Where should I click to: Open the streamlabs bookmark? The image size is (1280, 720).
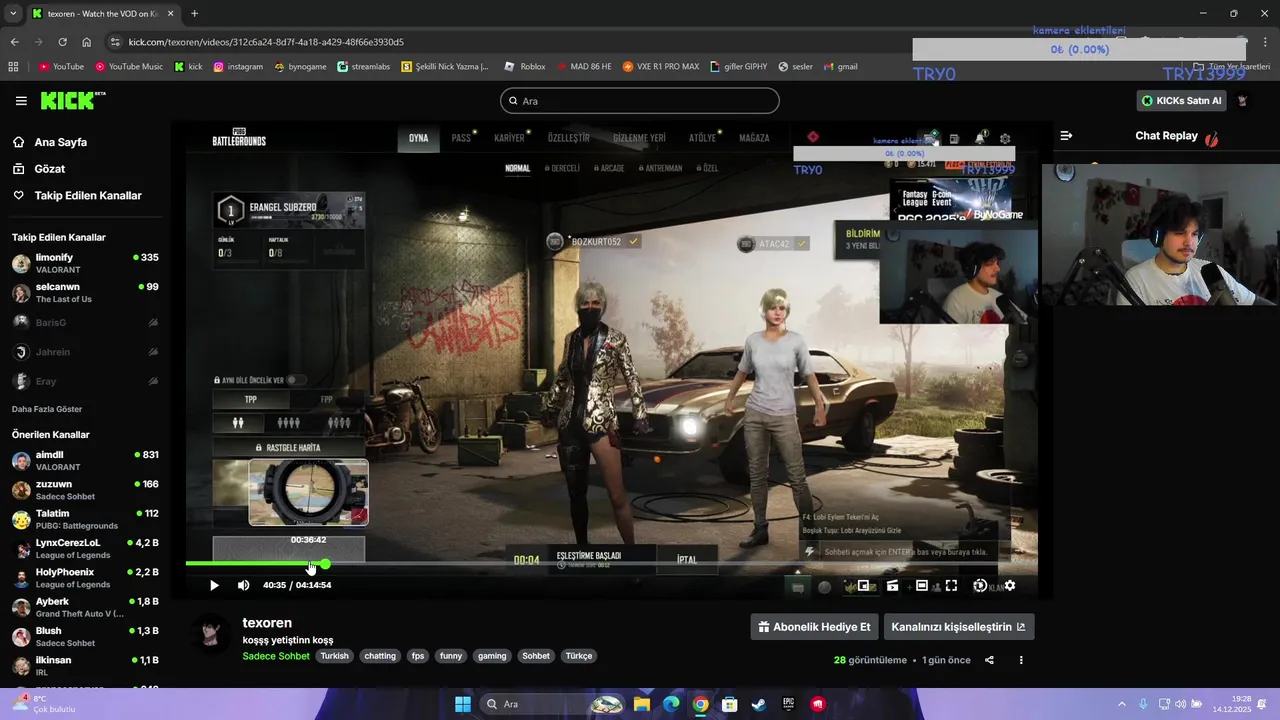[x=364, y=67]
